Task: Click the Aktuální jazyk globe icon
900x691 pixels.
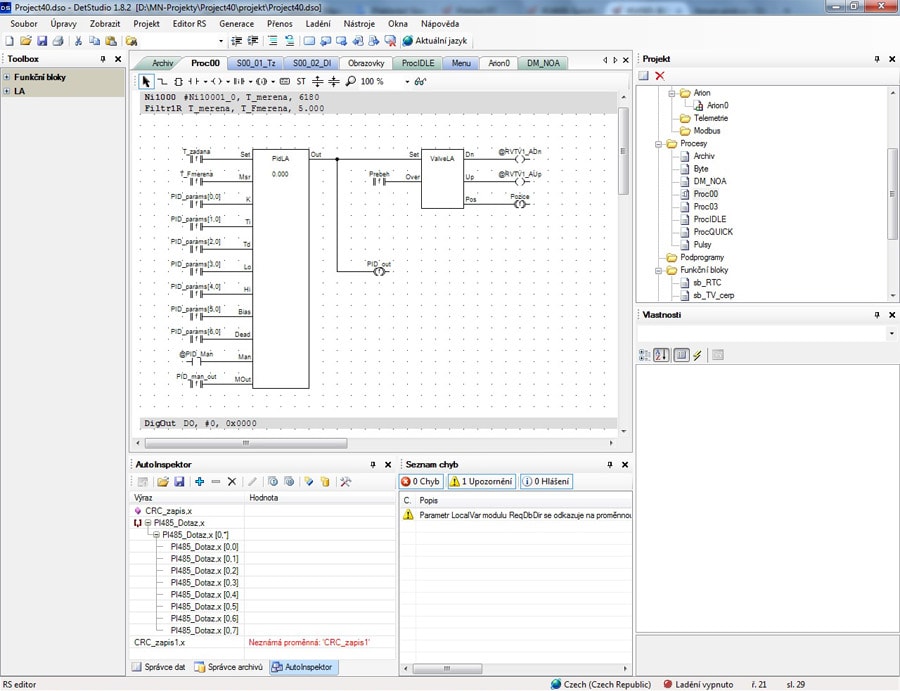Action: coord(408,41)
